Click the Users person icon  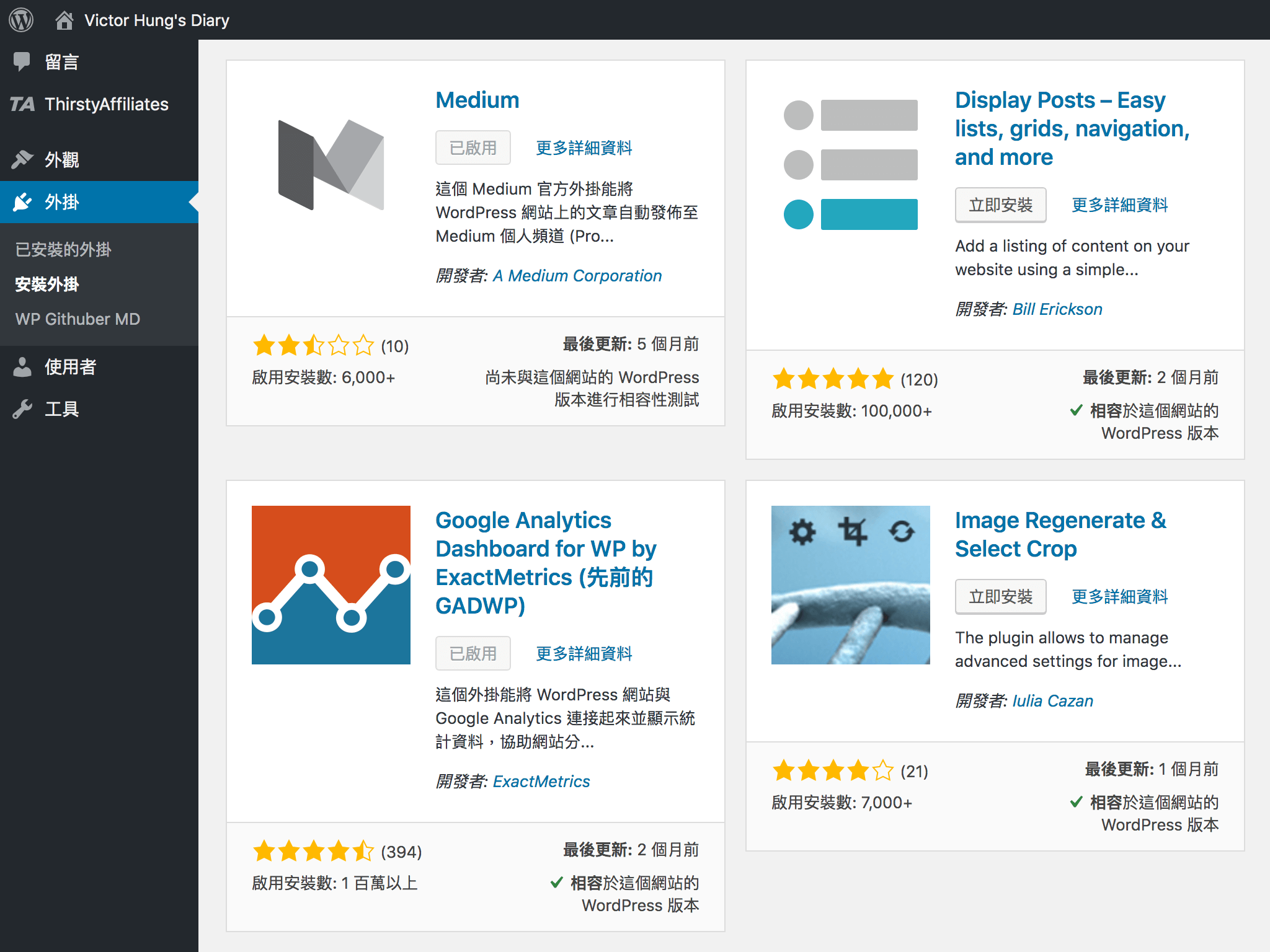point(22,367)
